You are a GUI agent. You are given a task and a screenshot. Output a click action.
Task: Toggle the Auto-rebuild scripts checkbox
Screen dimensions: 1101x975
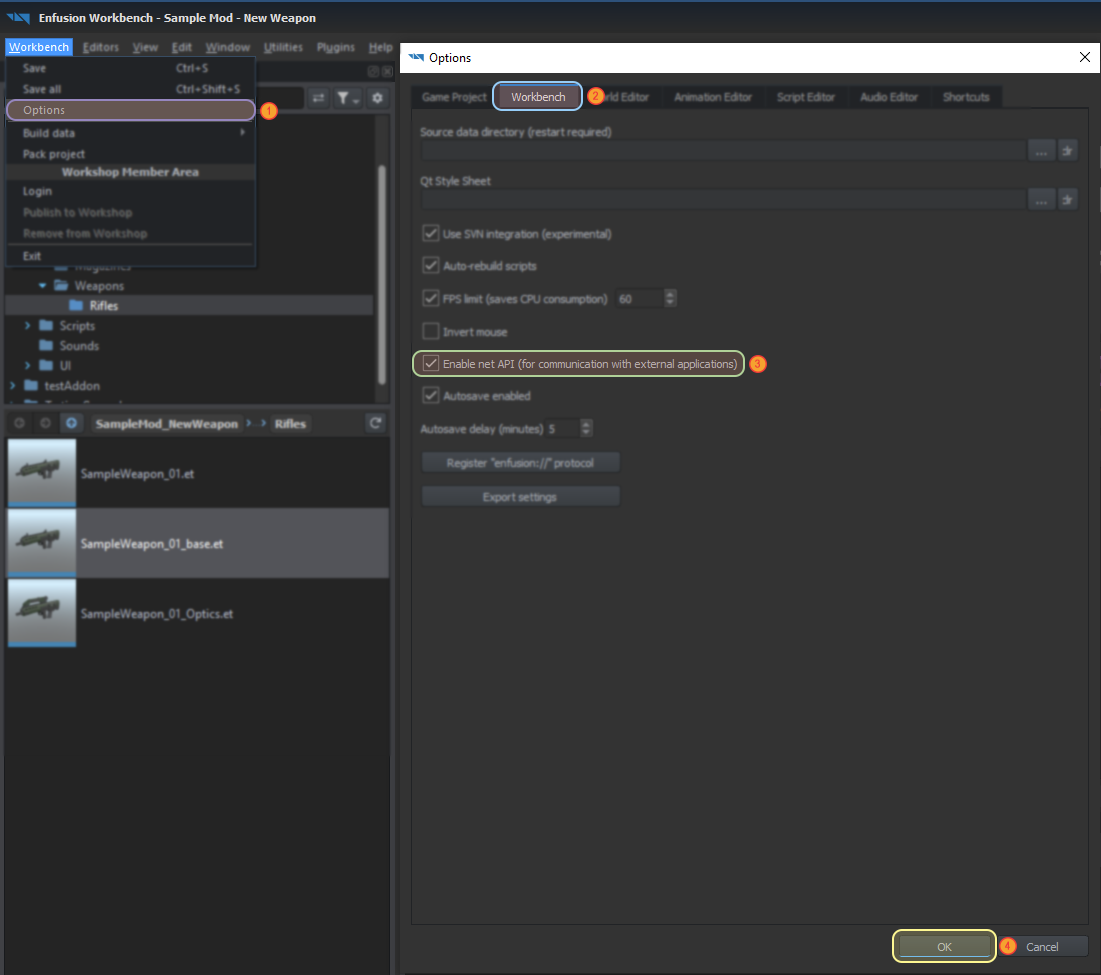[x=430, y=265]
